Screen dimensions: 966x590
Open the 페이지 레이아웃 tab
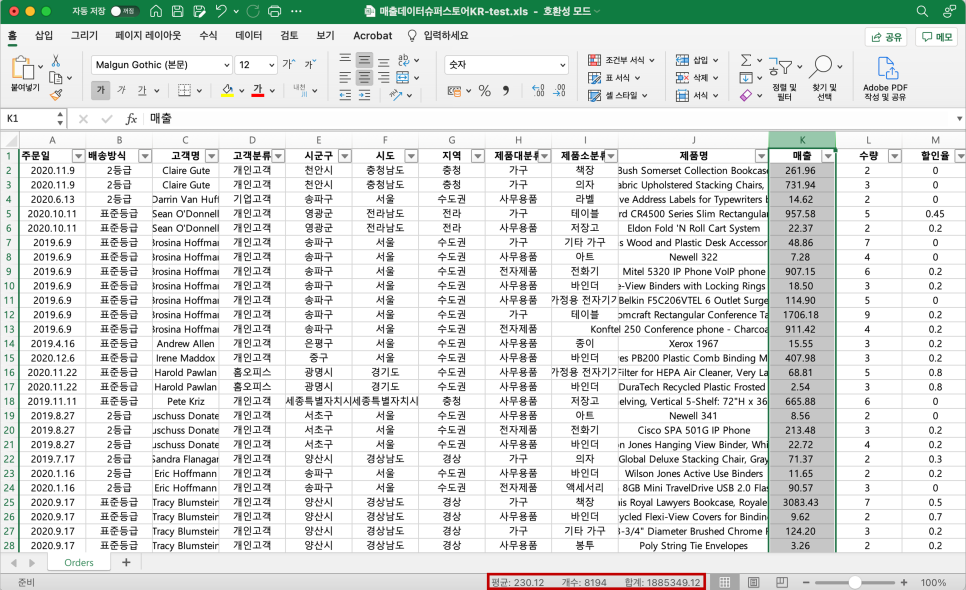tap(148, 35)
